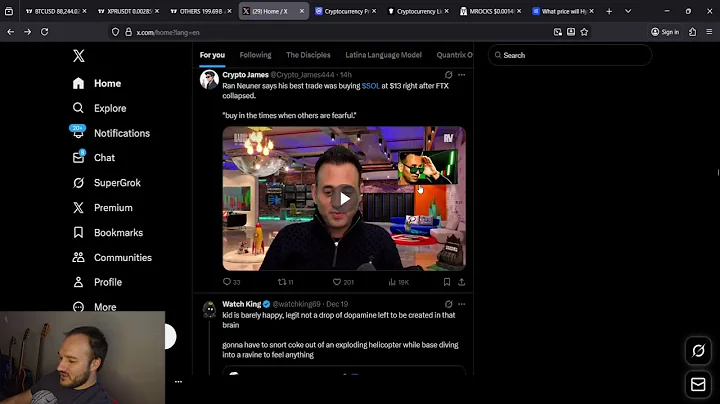This screenshot has width=720, height=404.
Task: Open more menu on Watch King post
Action: (461, 304)
